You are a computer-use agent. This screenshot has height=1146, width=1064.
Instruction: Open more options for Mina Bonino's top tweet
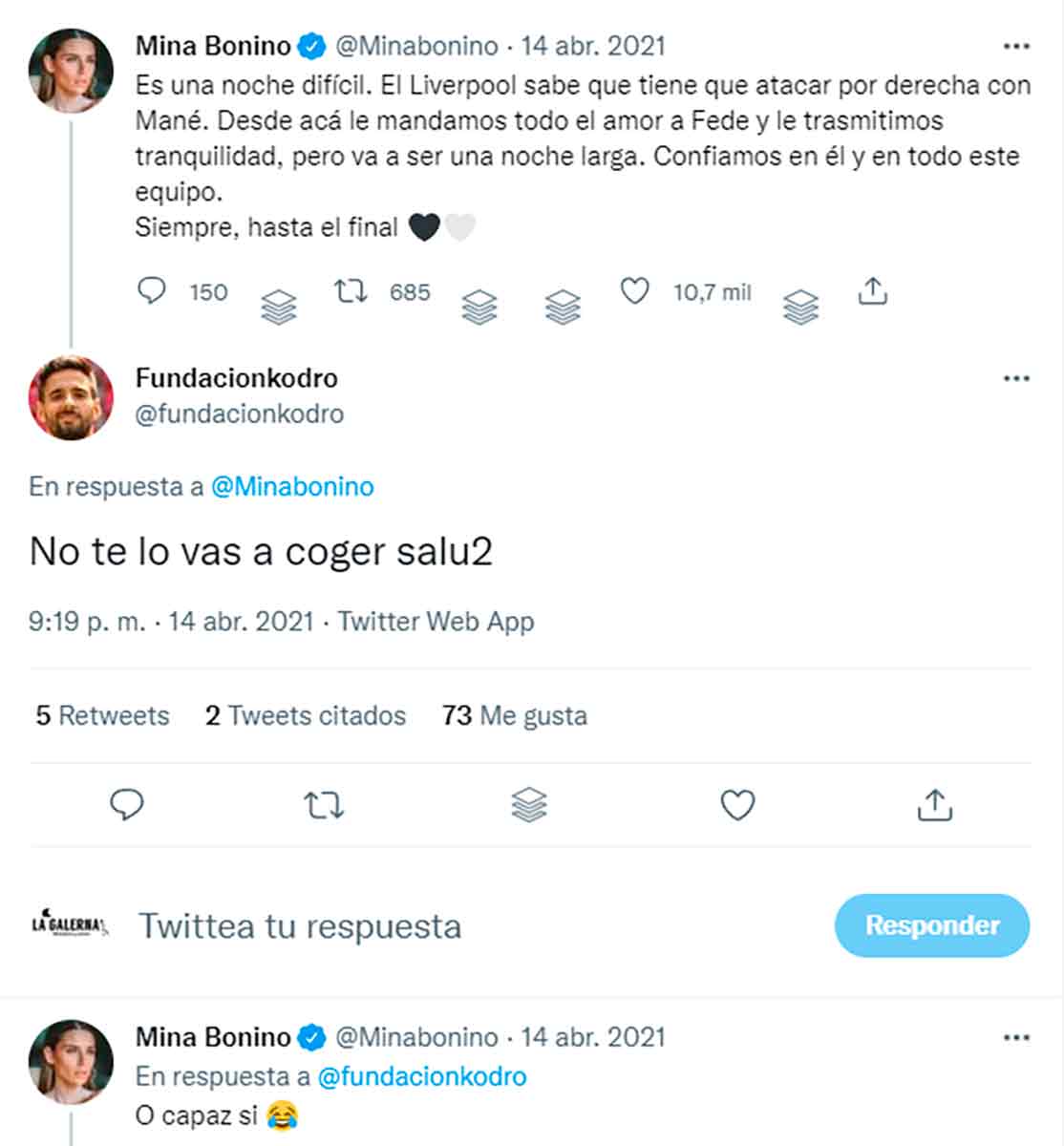pos(1016,46)
